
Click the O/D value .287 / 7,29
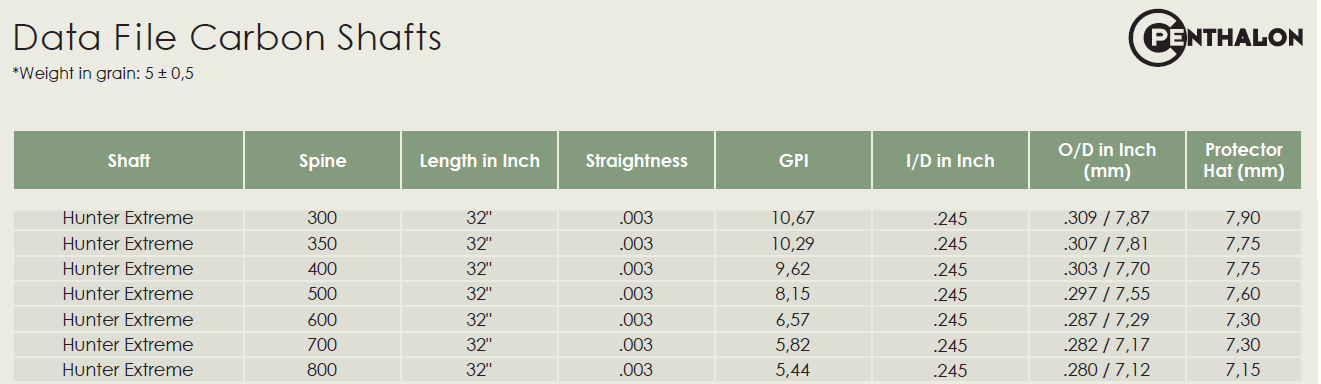[x=1107, y=320]
